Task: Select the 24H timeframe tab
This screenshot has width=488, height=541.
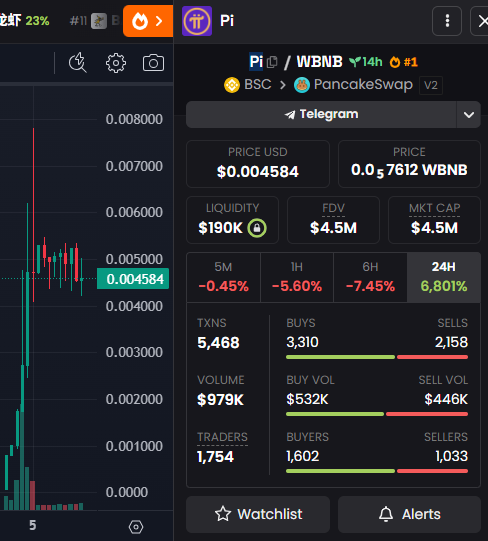Action: (444, 277)
